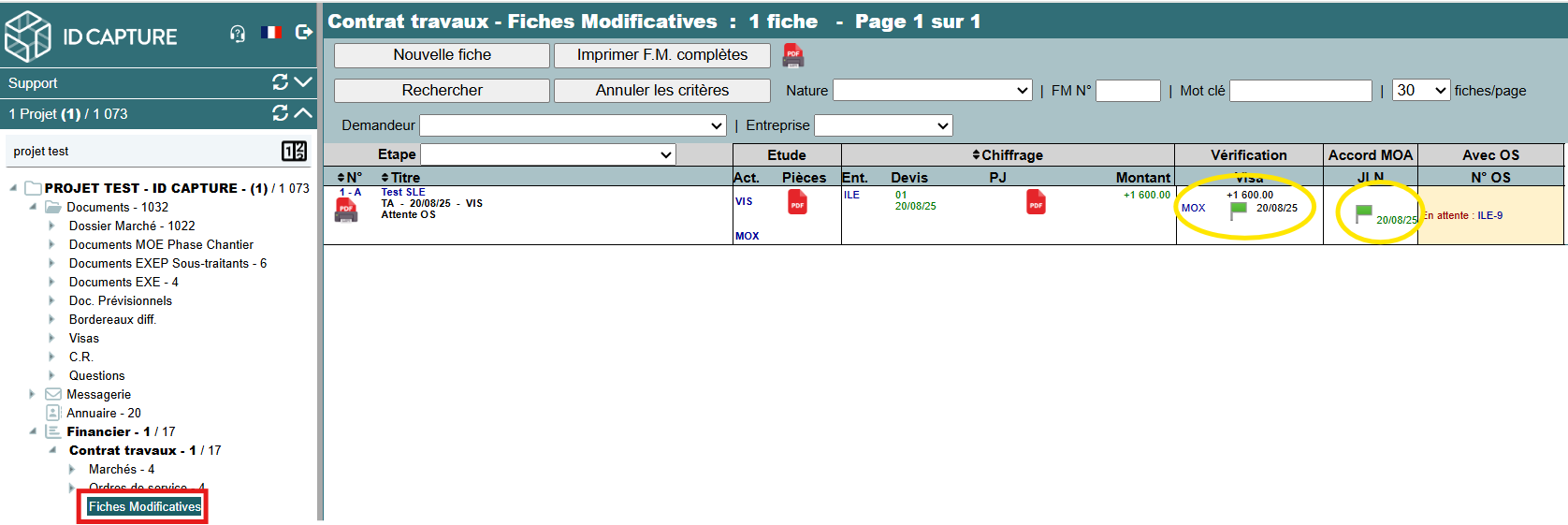Click the French flag language icon
Screen dimensions: 1568x525
pos(271,33)
